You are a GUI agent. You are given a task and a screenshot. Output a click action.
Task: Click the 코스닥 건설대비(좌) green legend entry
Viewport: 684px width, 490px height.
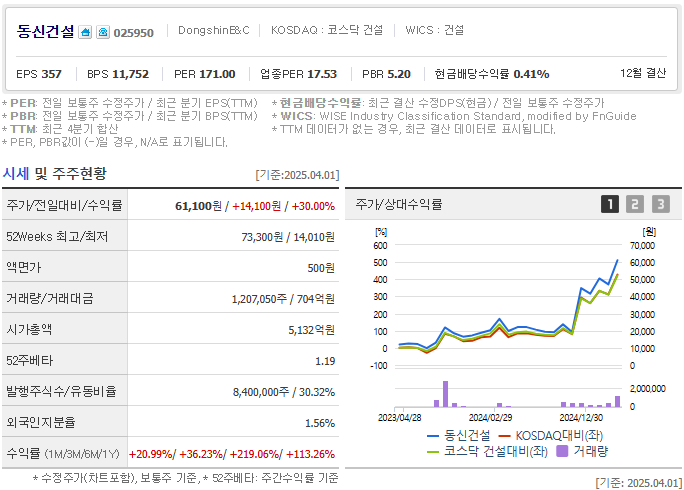point(487,451)
